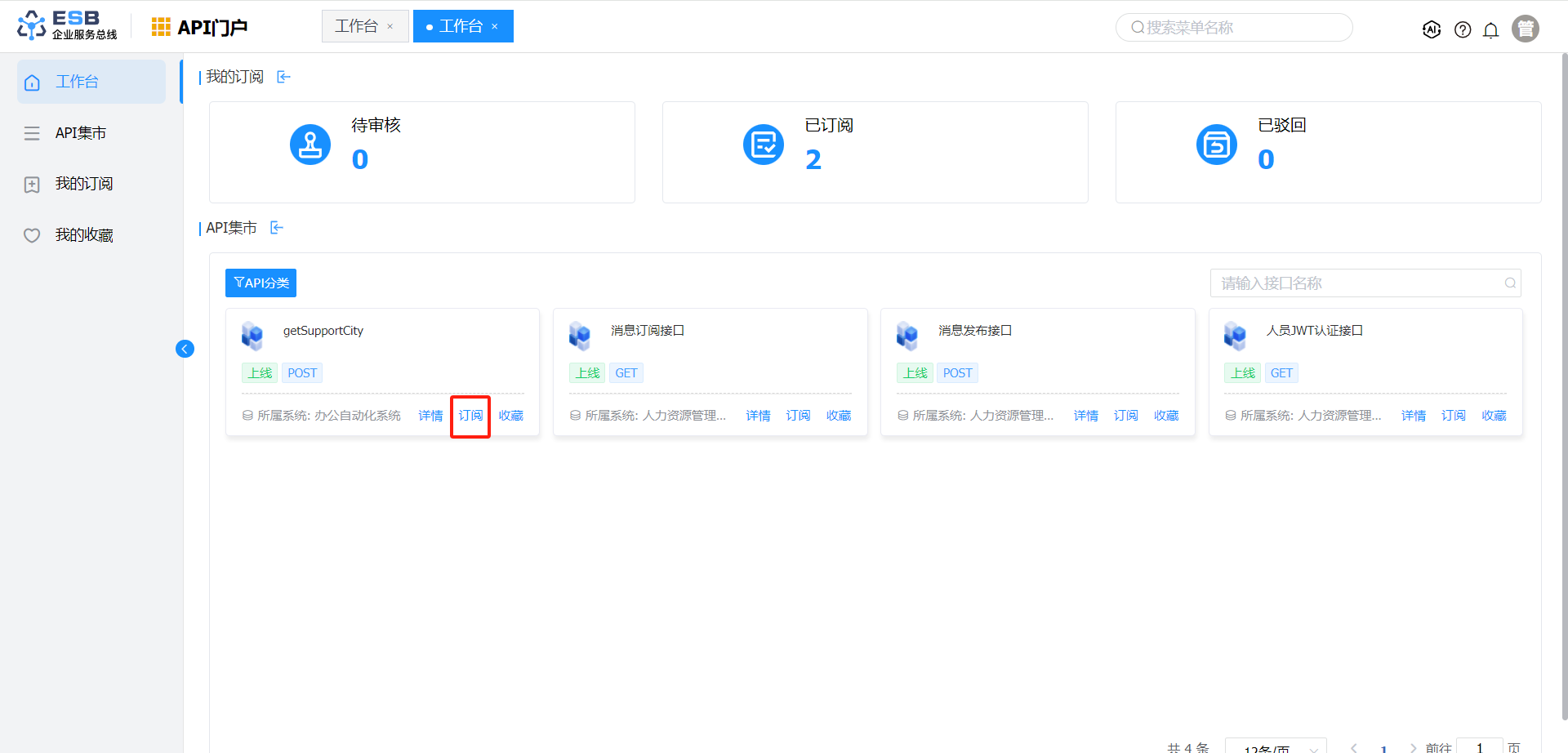Click the 已订阅 statistics icon
Screen dimensions: 1568x753
(x=763, y=145)
